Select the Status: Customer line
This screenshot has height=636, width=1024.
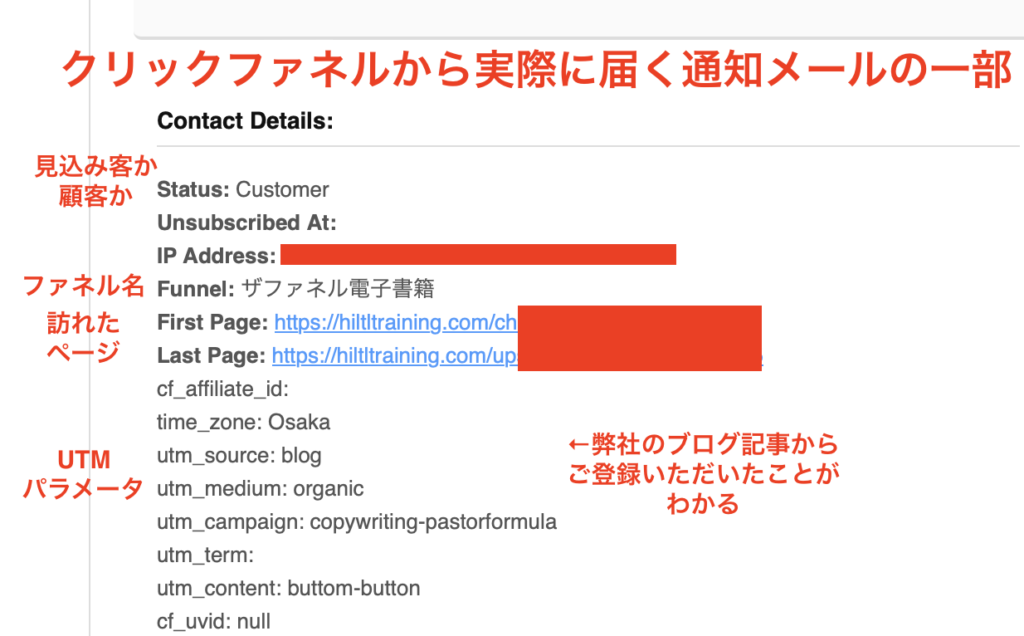243,190
